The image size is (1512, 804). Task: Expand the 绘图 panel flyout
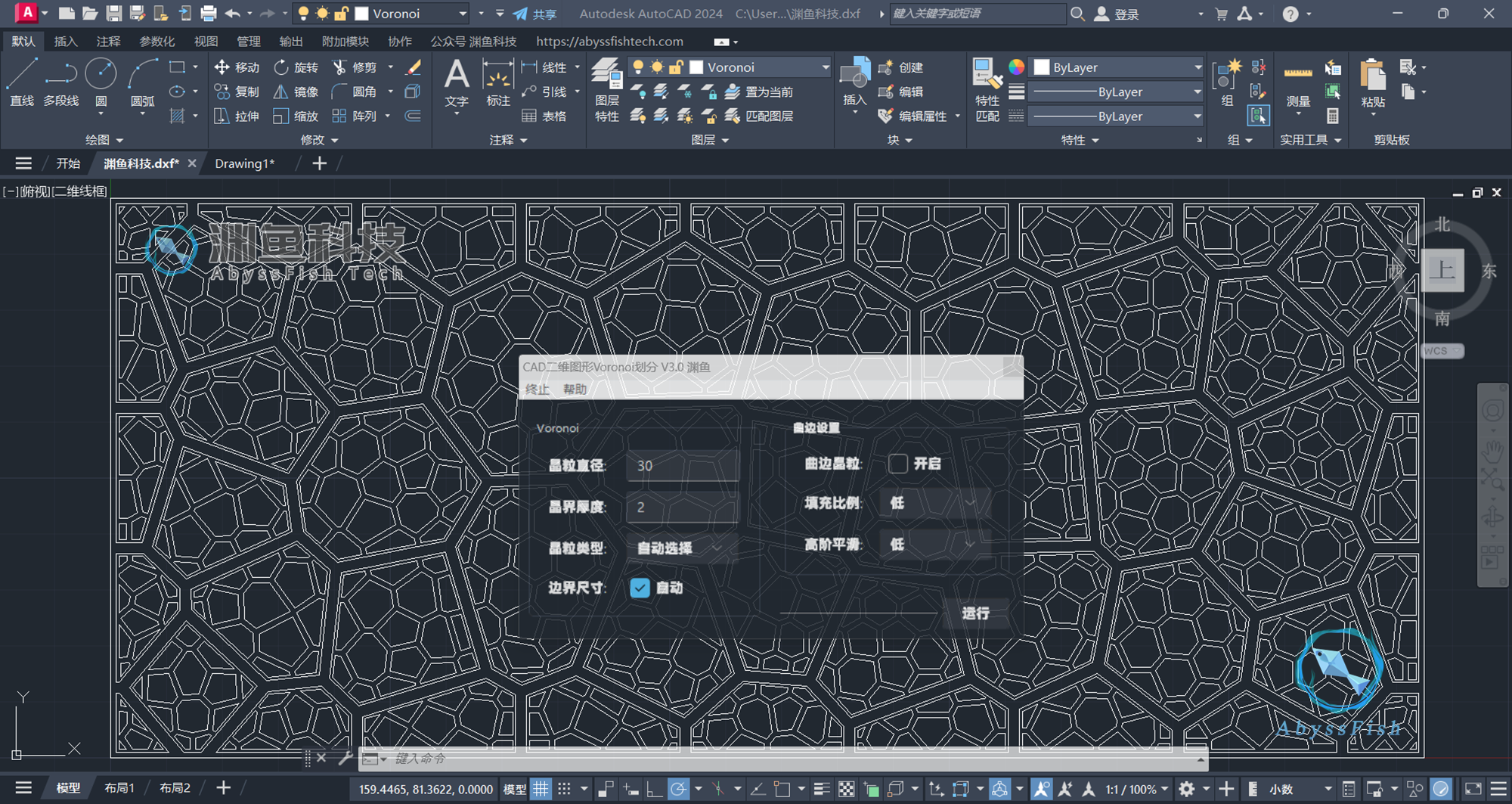(x=104, y=140)
